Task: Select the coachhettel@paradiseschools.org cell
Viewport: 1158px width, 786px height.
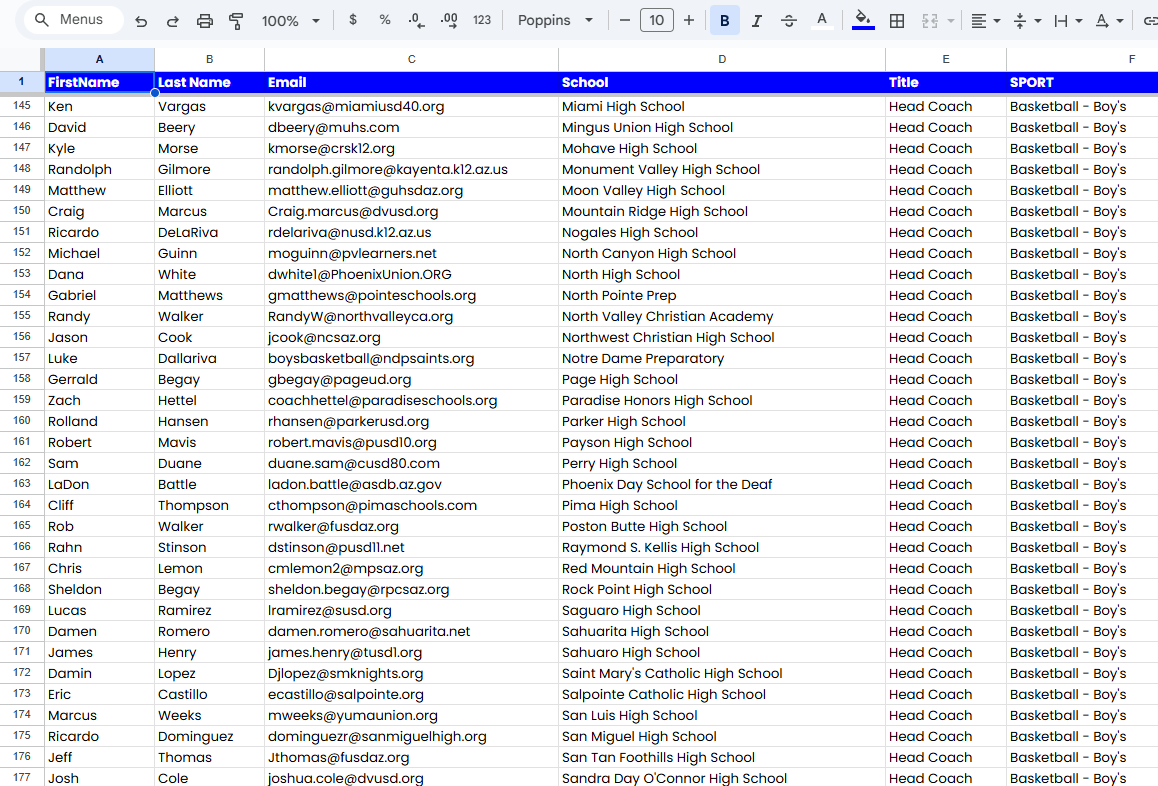Action: (411, 400)
